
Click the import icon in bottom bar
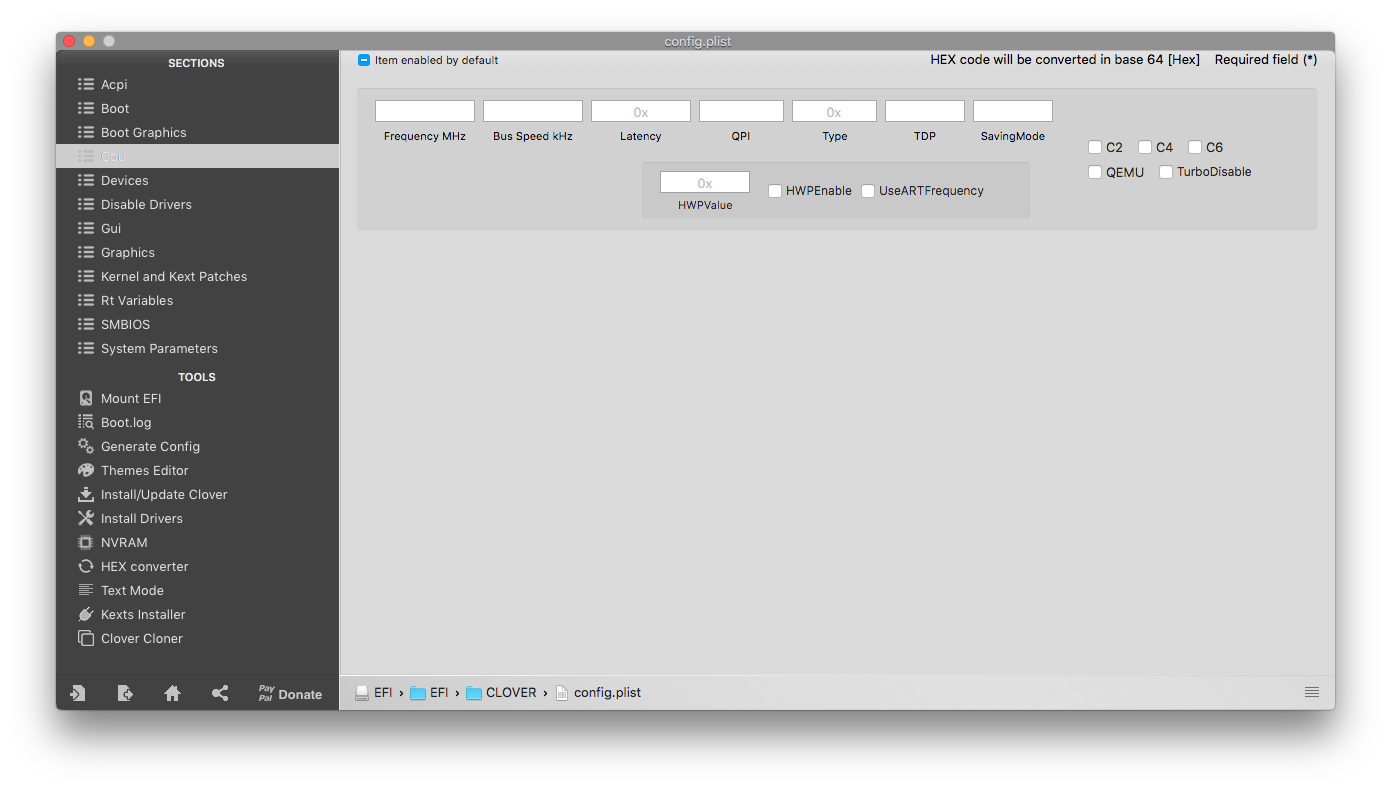point(77,693)
